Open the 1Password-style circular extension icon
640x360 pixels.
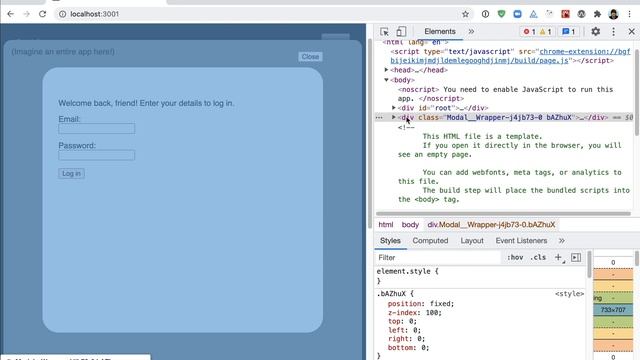[485, 14]
